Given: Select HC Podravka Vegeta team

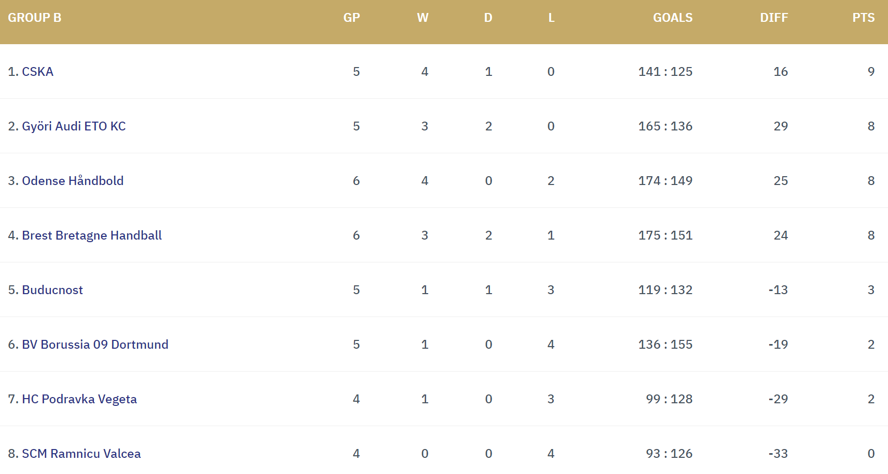Looking at the screenshot, I should (x=79, y=399).
